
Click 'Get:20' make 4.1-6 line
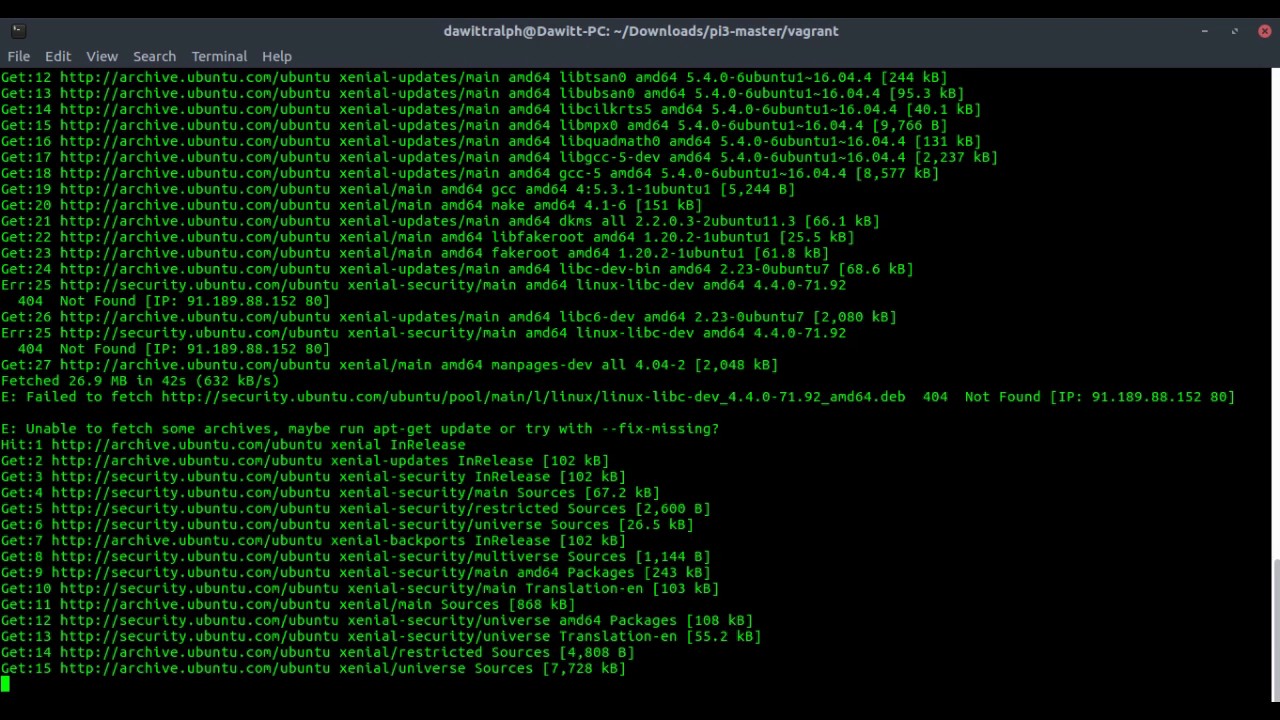pyautogui.click(x=352, y=205)
